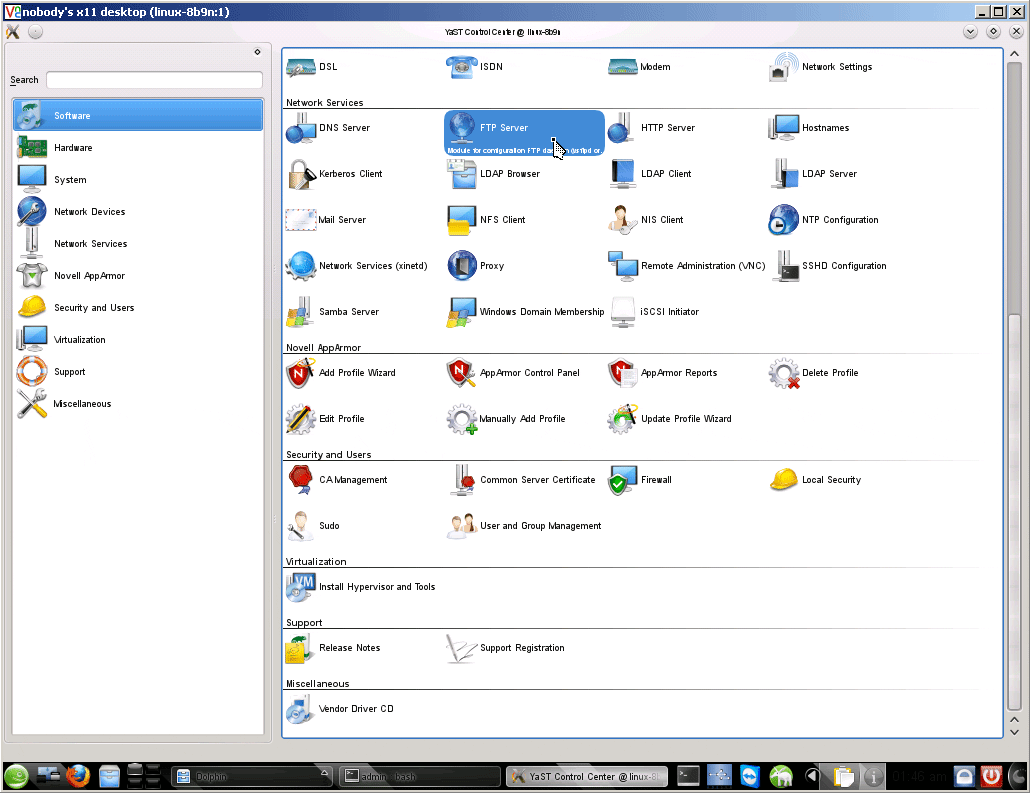The image size is (1030, 793).
Task: Open CA Management module
Action: (337, 480)
